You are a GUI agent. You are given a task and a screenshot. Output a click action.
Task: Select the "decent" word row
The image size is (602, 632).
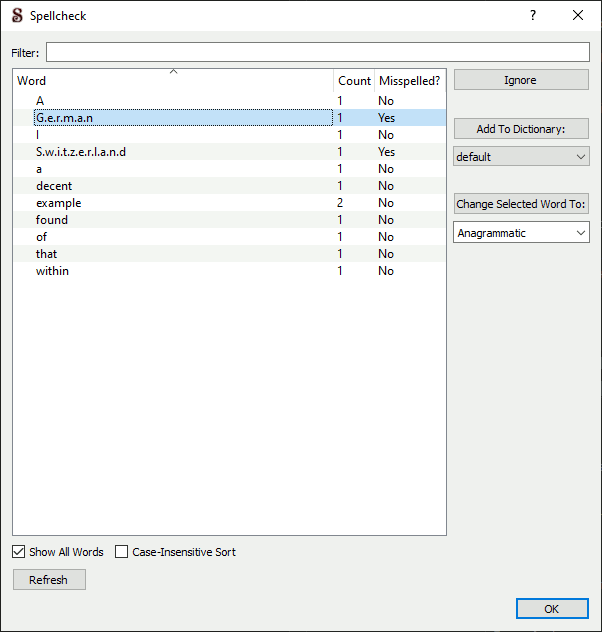pos(54,186)
